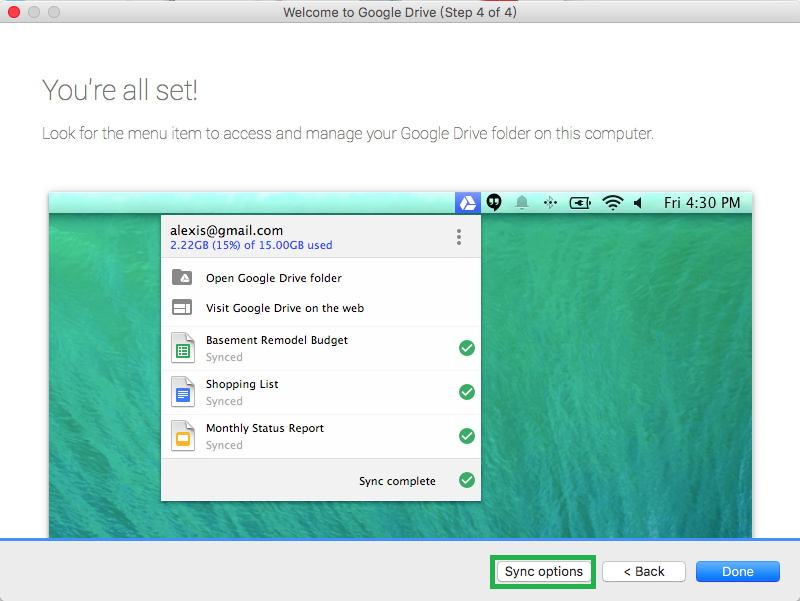Viewport: 800px width, 601px height.
Task: Click Synced status under Basement Remodel Budget
Action: click(x=224, y=357)
